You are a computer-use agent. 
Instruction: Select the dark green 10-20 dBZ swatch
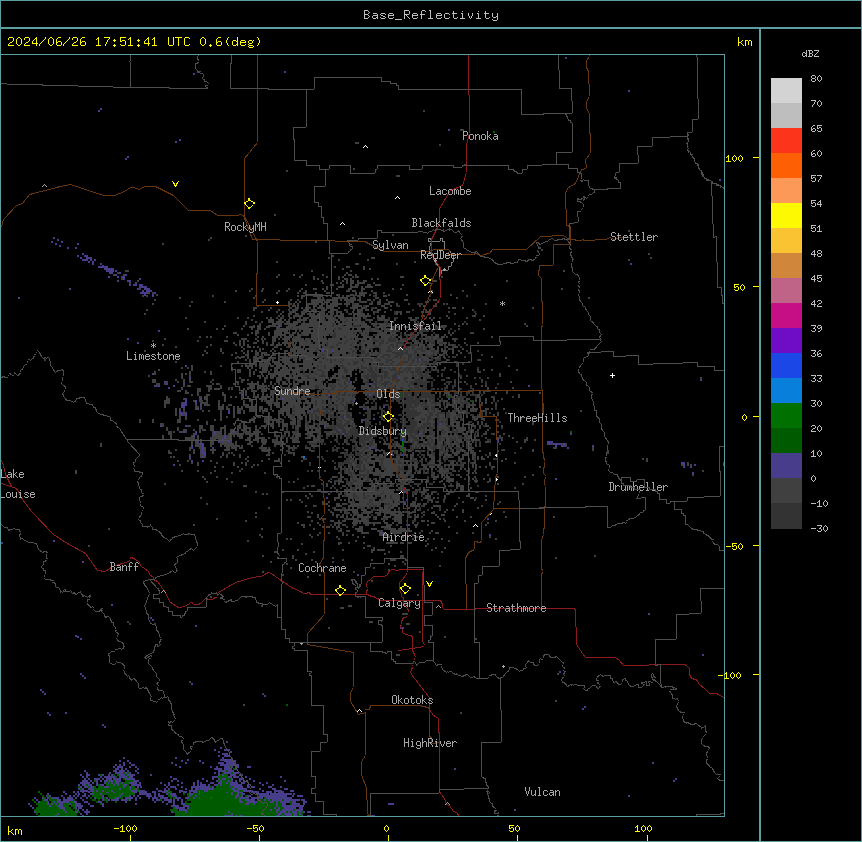[x=786, y=441]
